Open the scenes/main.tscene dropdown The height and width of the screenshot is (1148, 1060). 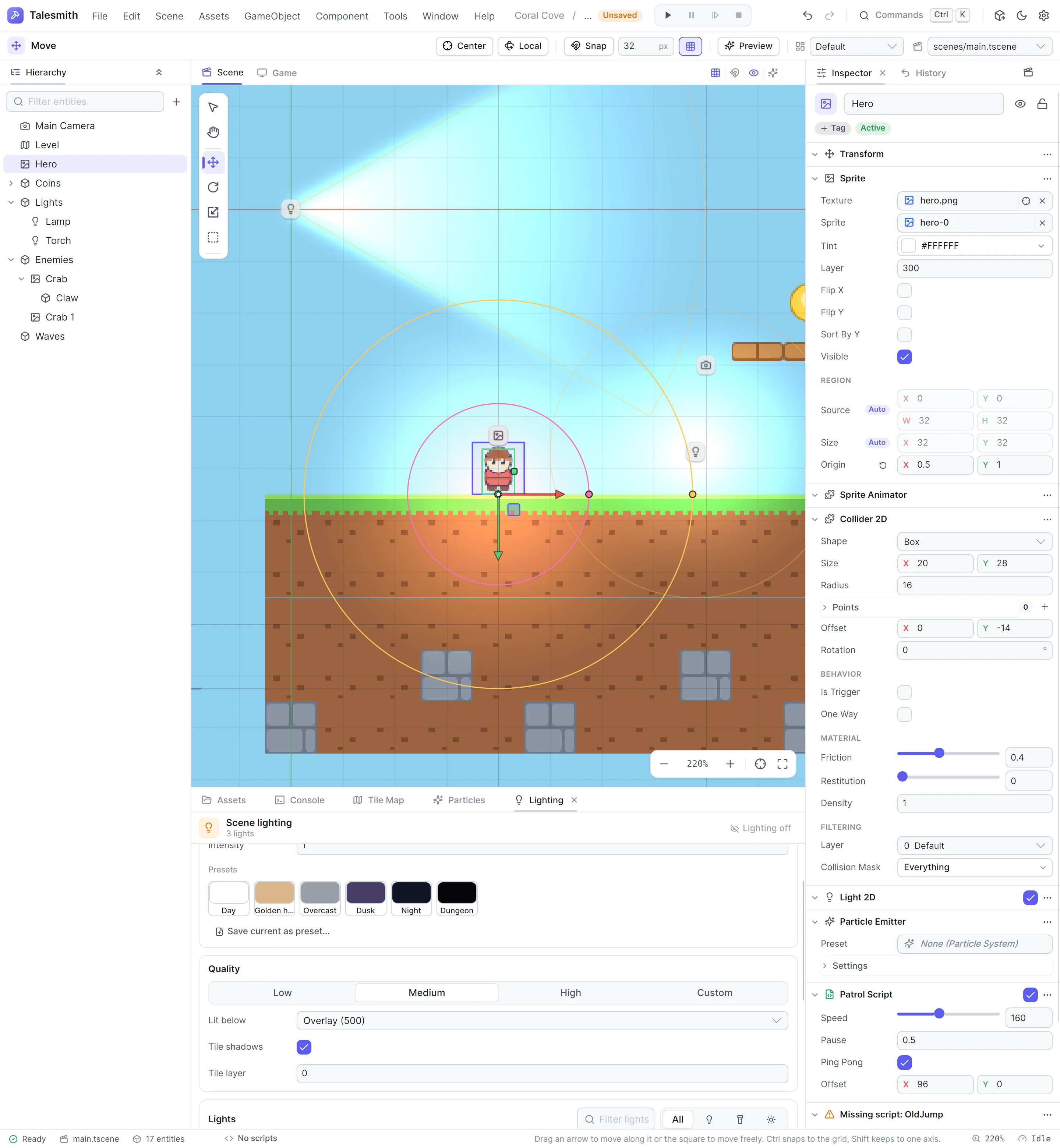989,46
